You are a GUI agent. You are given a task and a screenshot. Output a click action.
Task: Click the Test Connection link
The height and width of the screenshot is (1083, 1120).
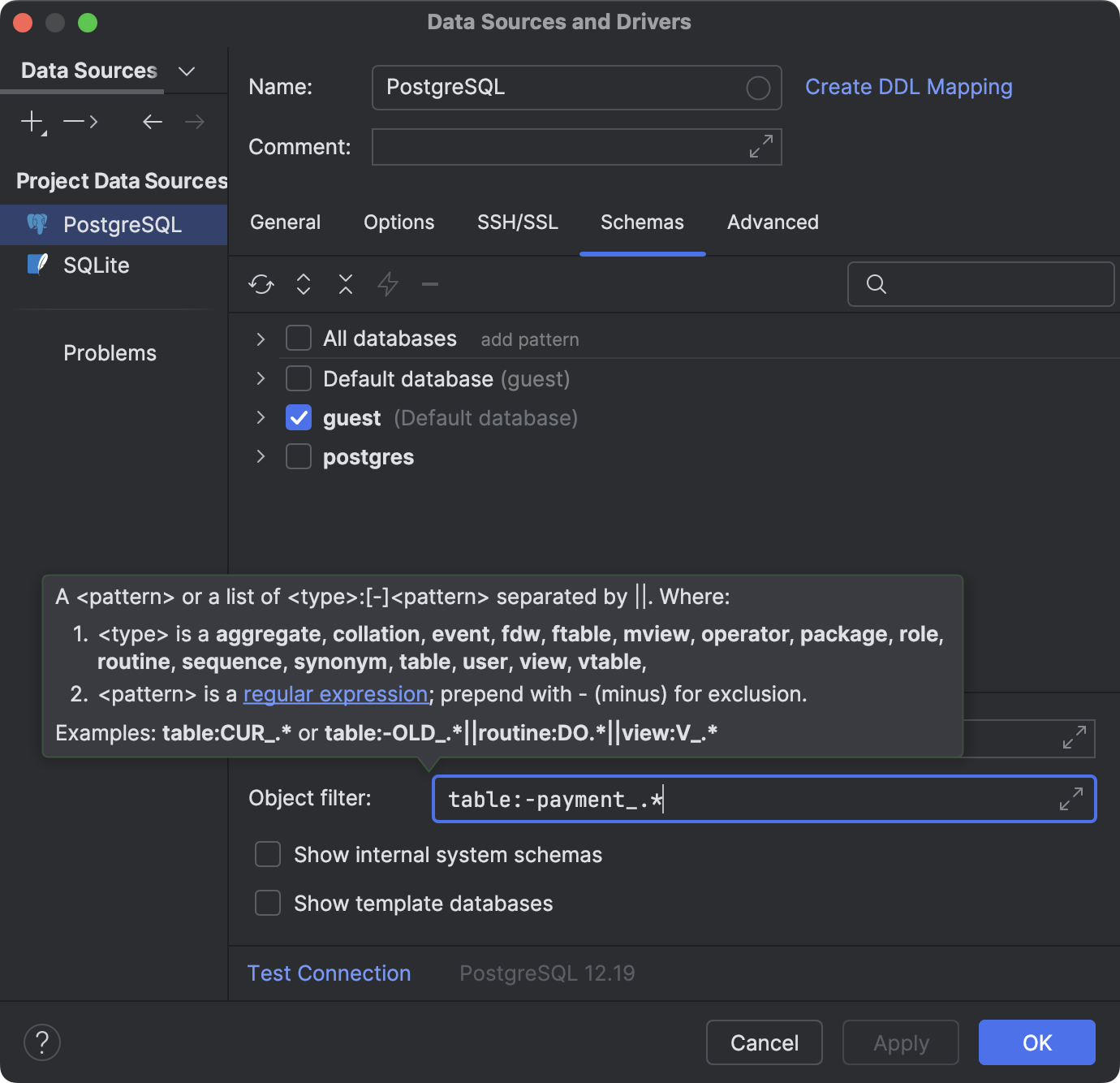click(329, 973)
